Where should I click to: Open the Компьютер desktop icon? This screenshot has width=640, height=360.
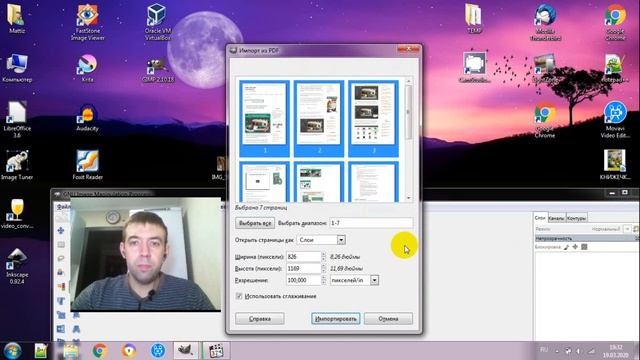point(17,68)
